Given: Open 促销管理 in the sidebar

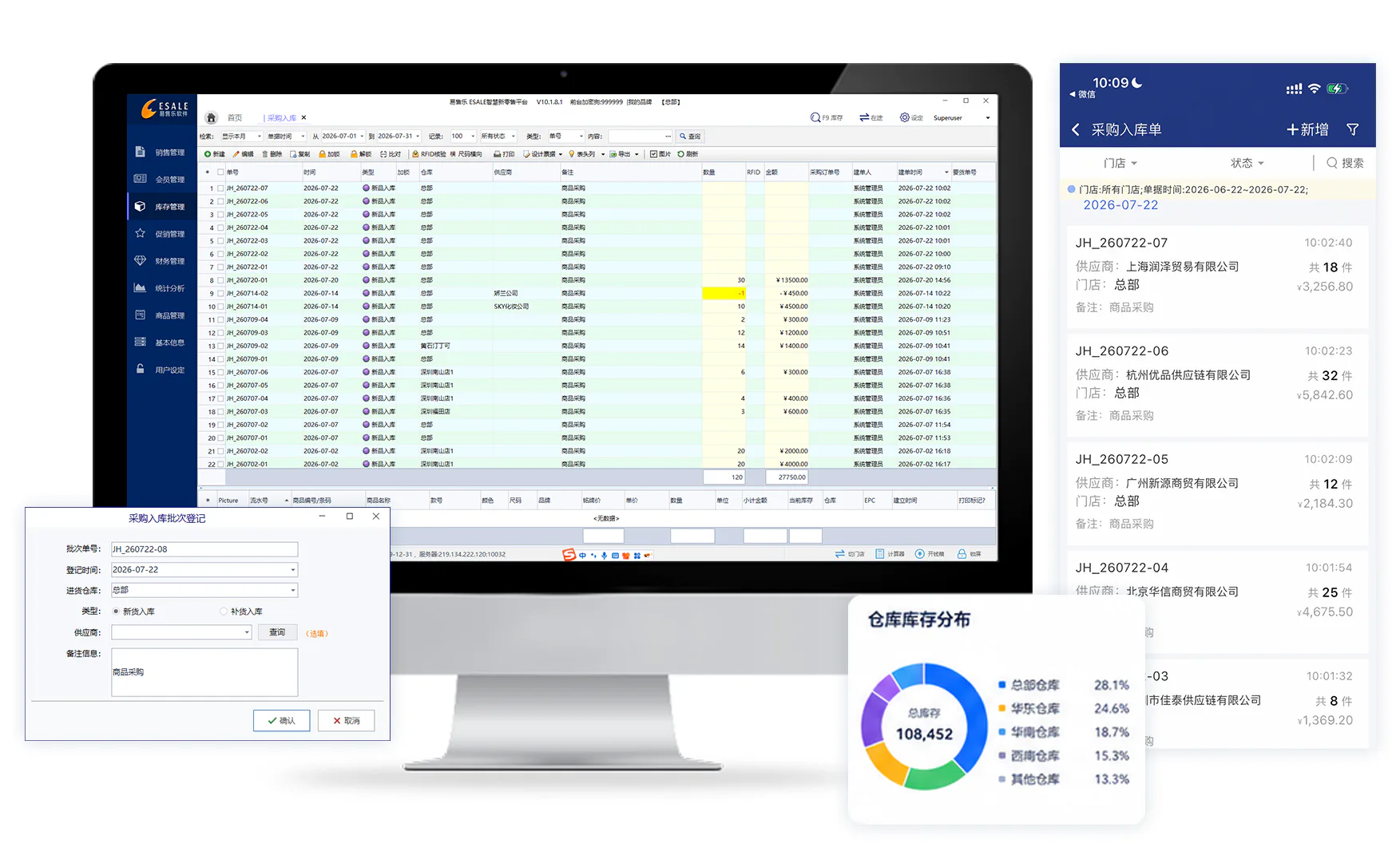Looking at the screenshot, I should [x=161, y=234].
